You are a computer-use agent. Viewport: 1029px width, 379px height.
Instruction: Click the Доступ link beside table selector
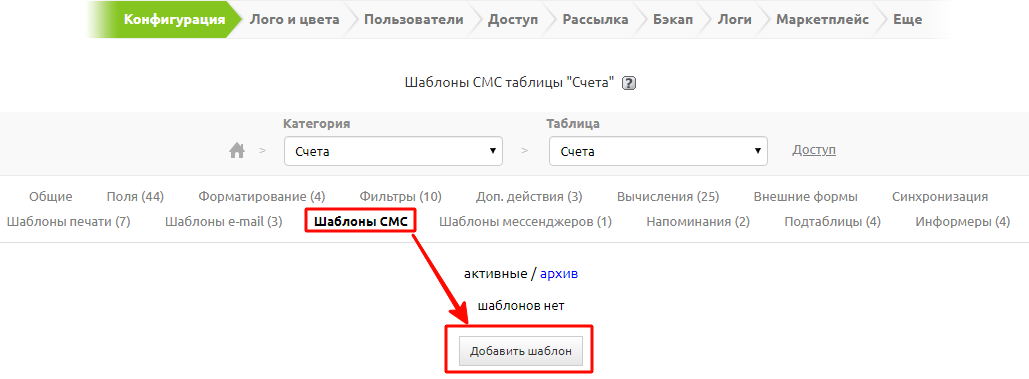(x=814, y=150)
